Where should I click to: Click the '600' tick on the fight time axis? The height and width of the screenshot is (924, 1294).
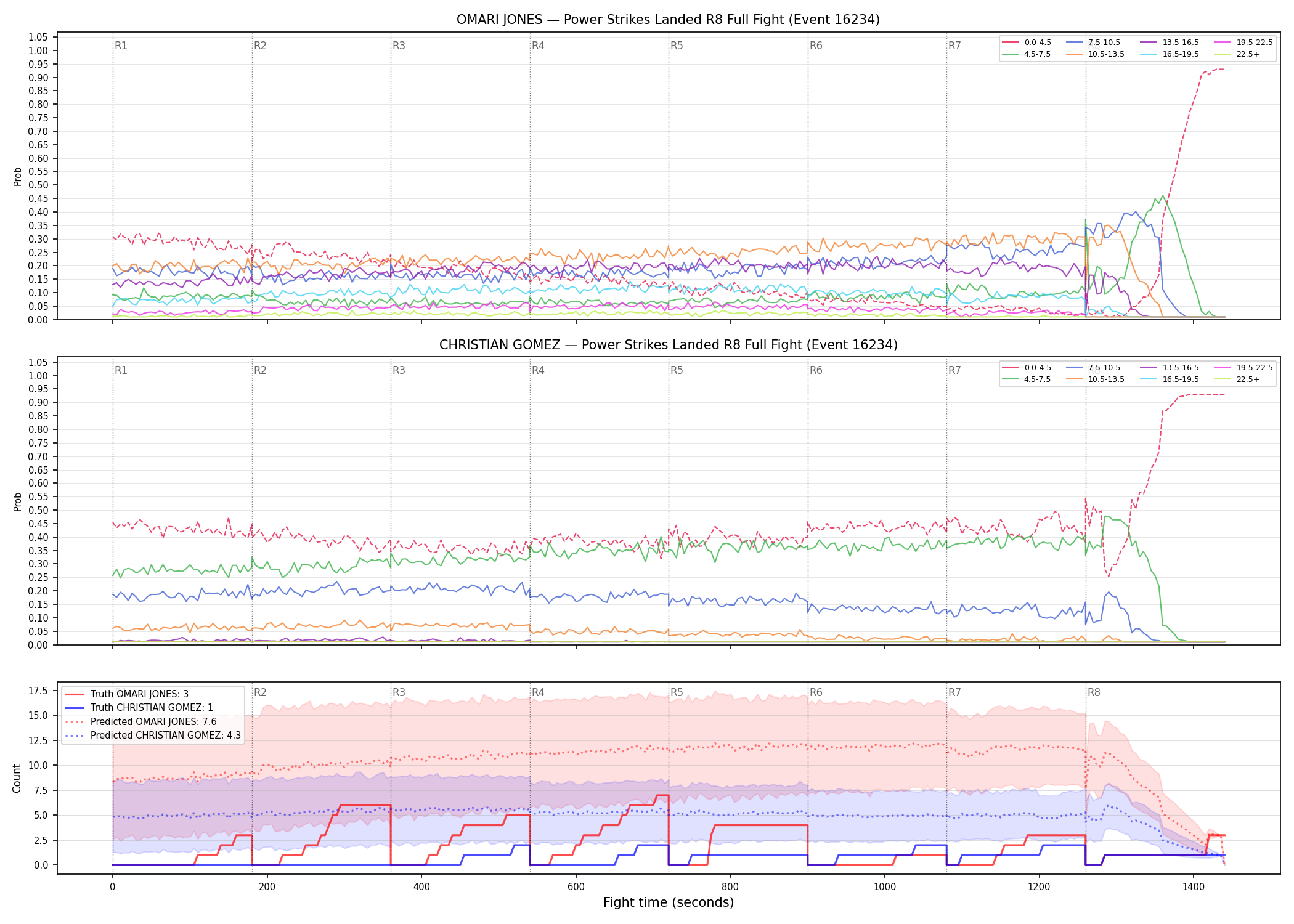pyautogui.click(x=576, y=887)
